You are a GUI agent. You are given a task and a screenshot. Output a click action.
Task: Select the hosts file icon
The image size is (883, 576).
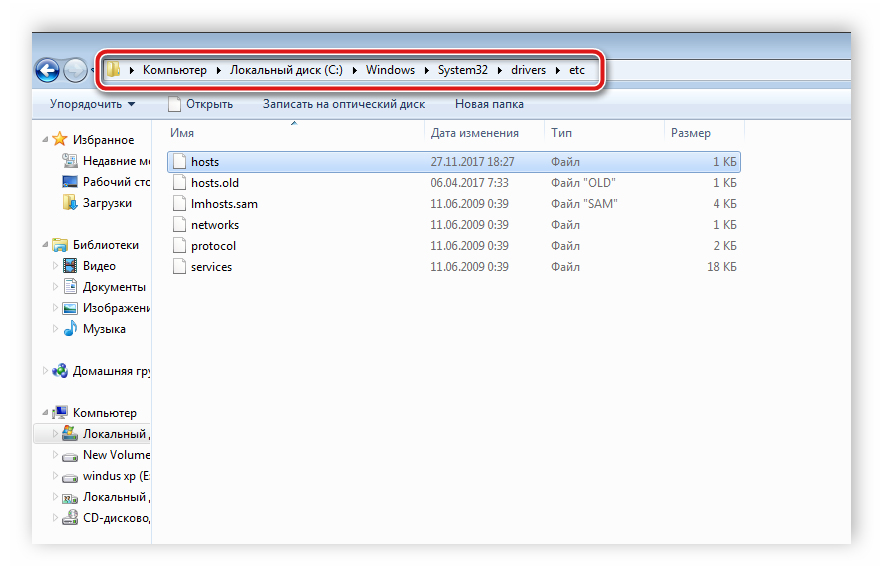[178, 162]
